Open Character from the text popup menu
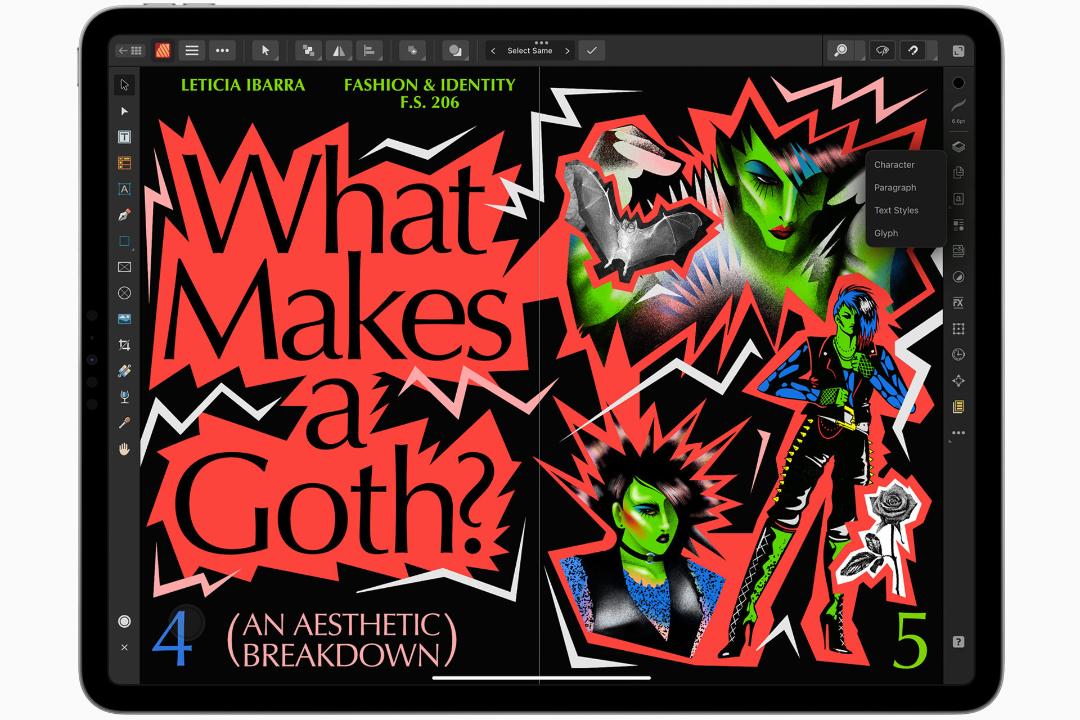Image resolution: width=1080 pixels, height=720 pixels. point(894,165)
